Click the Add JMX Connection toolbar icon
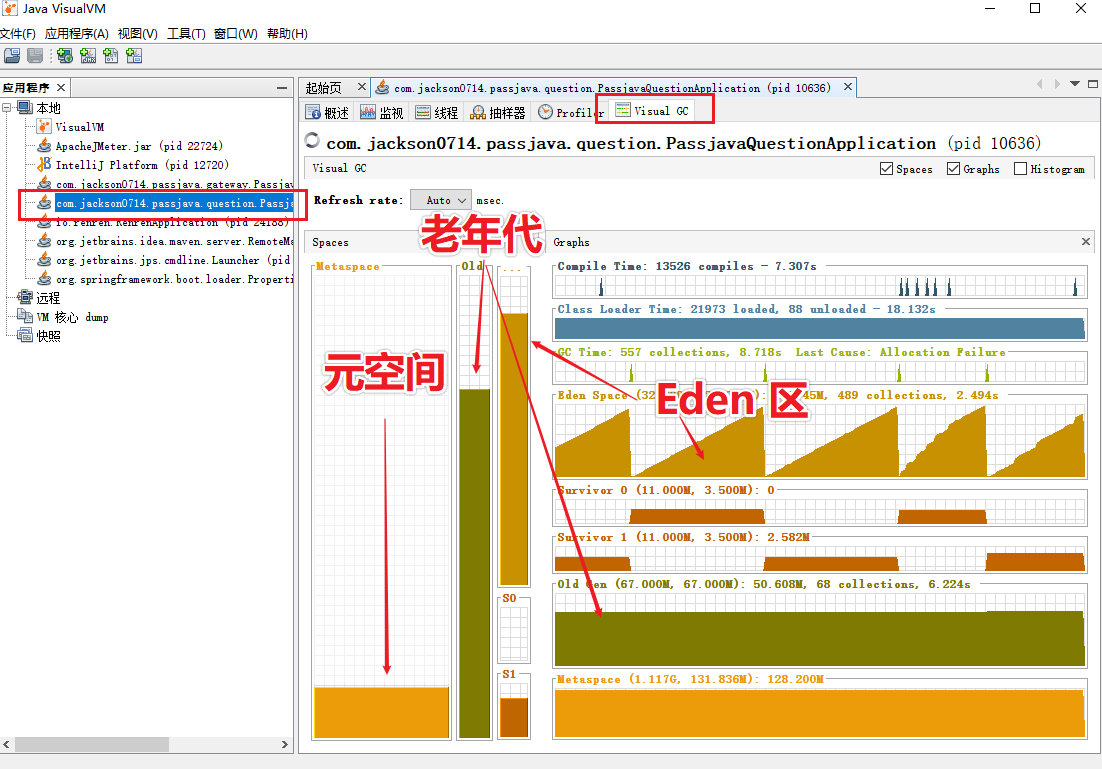1102x769 pixels. pos(88,57)
